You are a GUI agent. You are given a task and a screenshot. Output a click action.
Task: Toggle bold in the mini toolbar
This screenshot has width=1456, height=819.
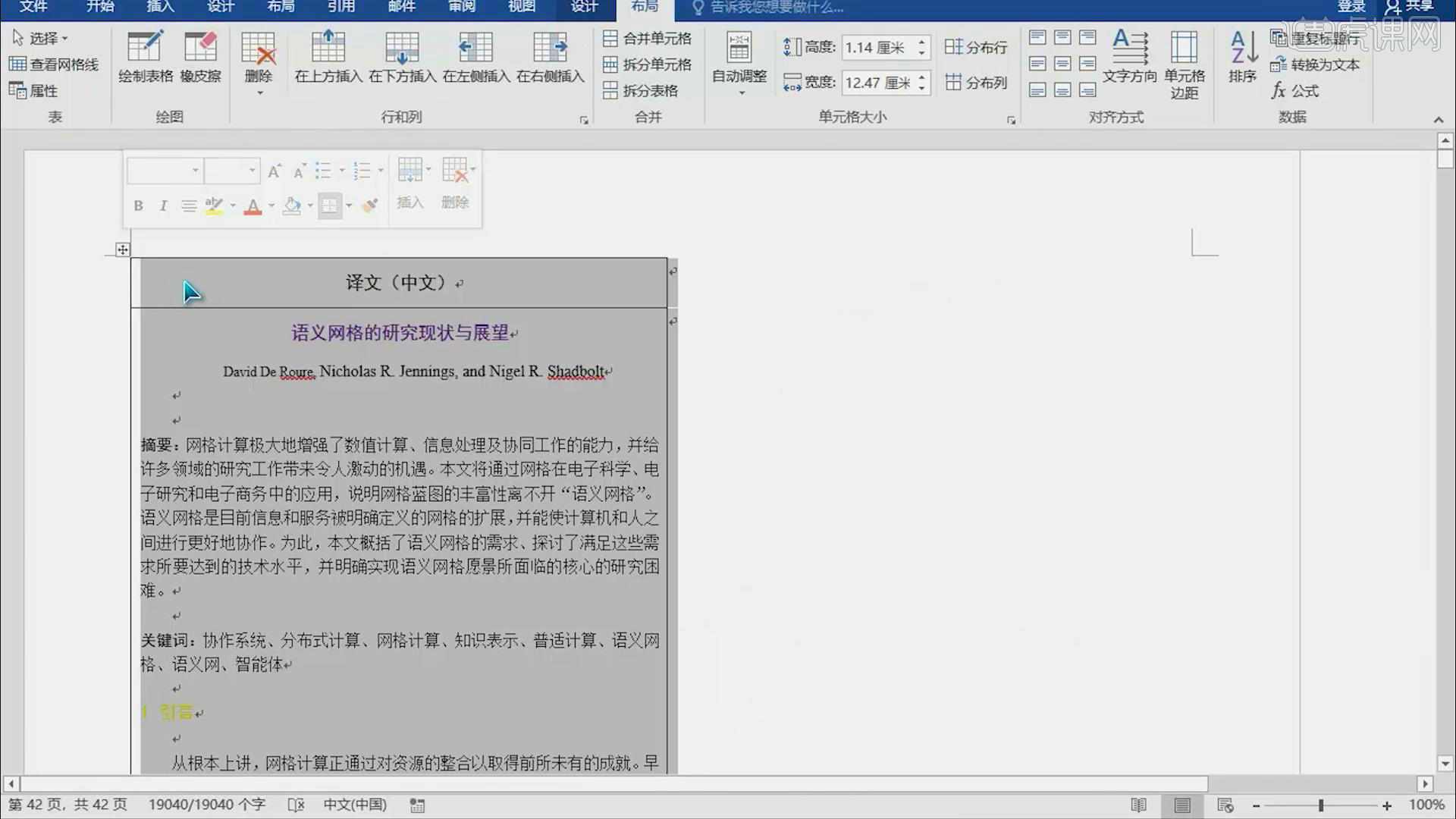(138, 206)
